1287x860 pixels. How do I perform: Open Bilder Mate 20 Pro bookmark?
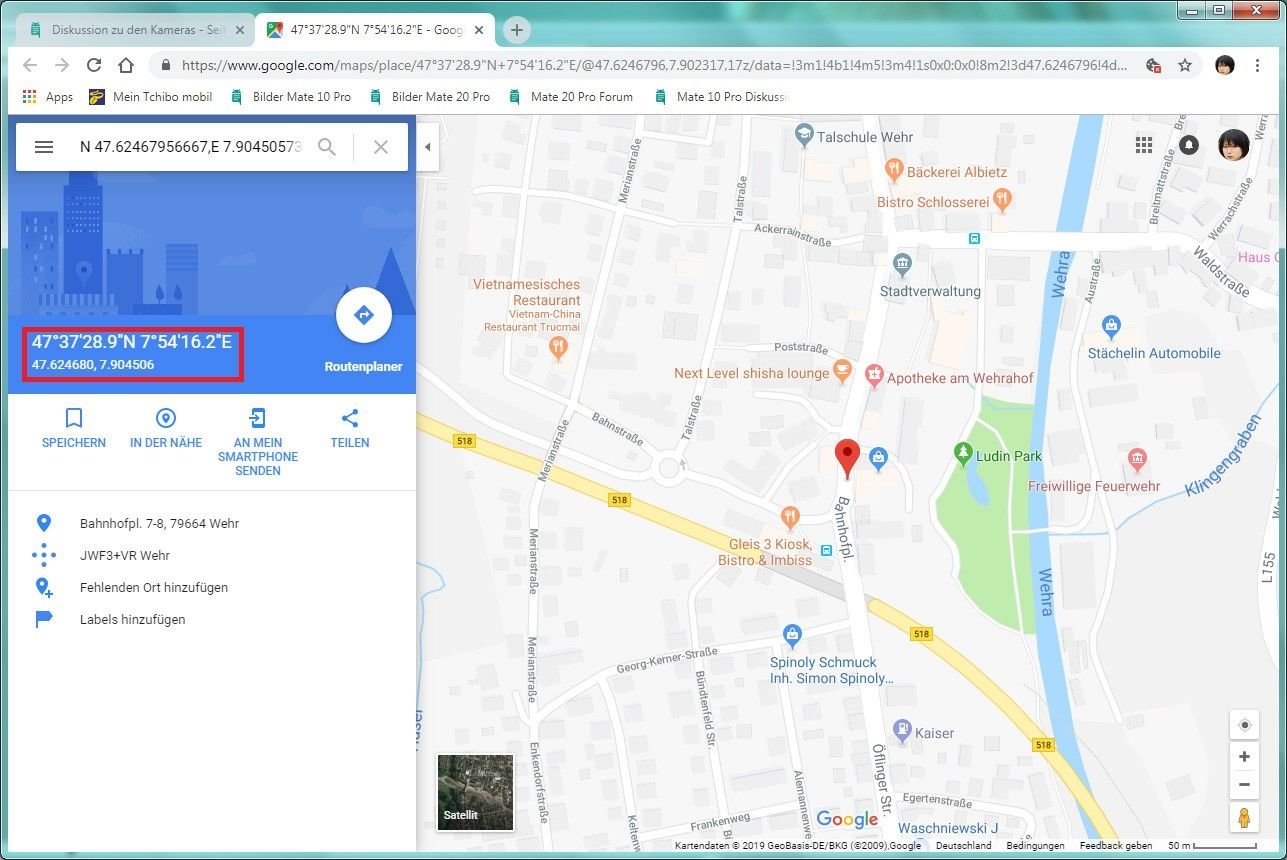[x=429, y=97]
